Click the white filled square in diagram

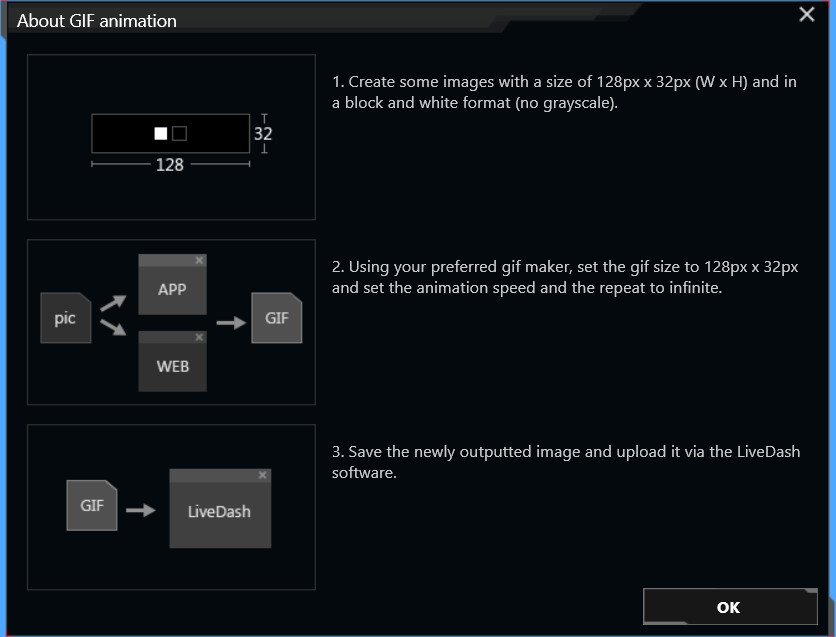(160, 133)
